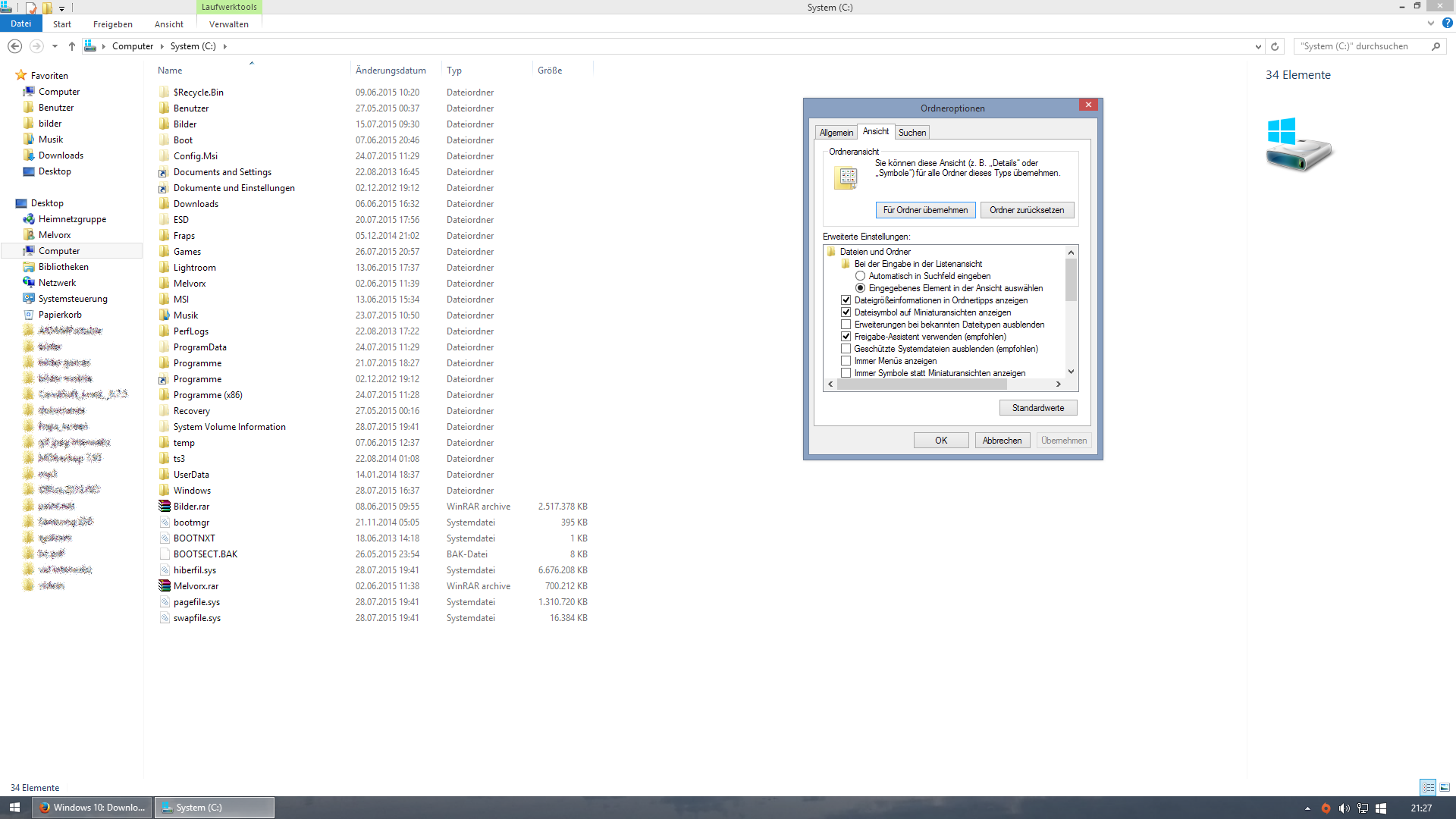Open the help question mark icon

click(1447, 24)
